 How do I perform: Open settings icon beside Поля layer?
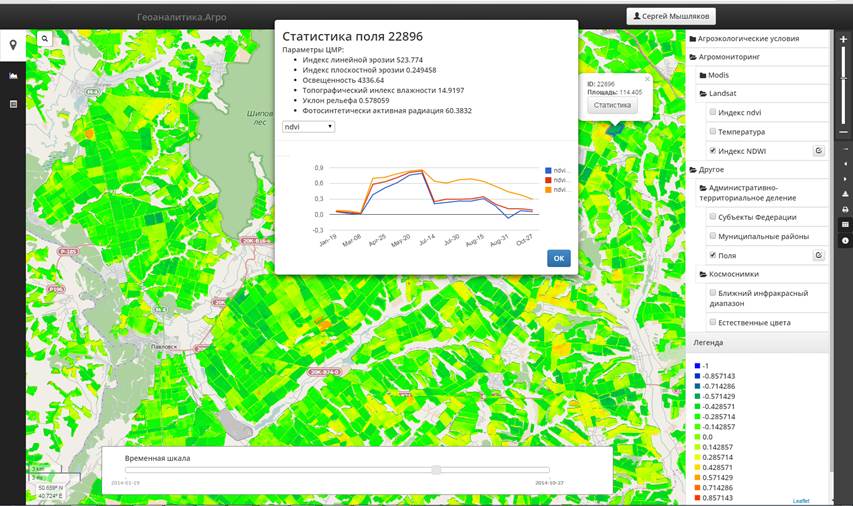coord(819,255)
